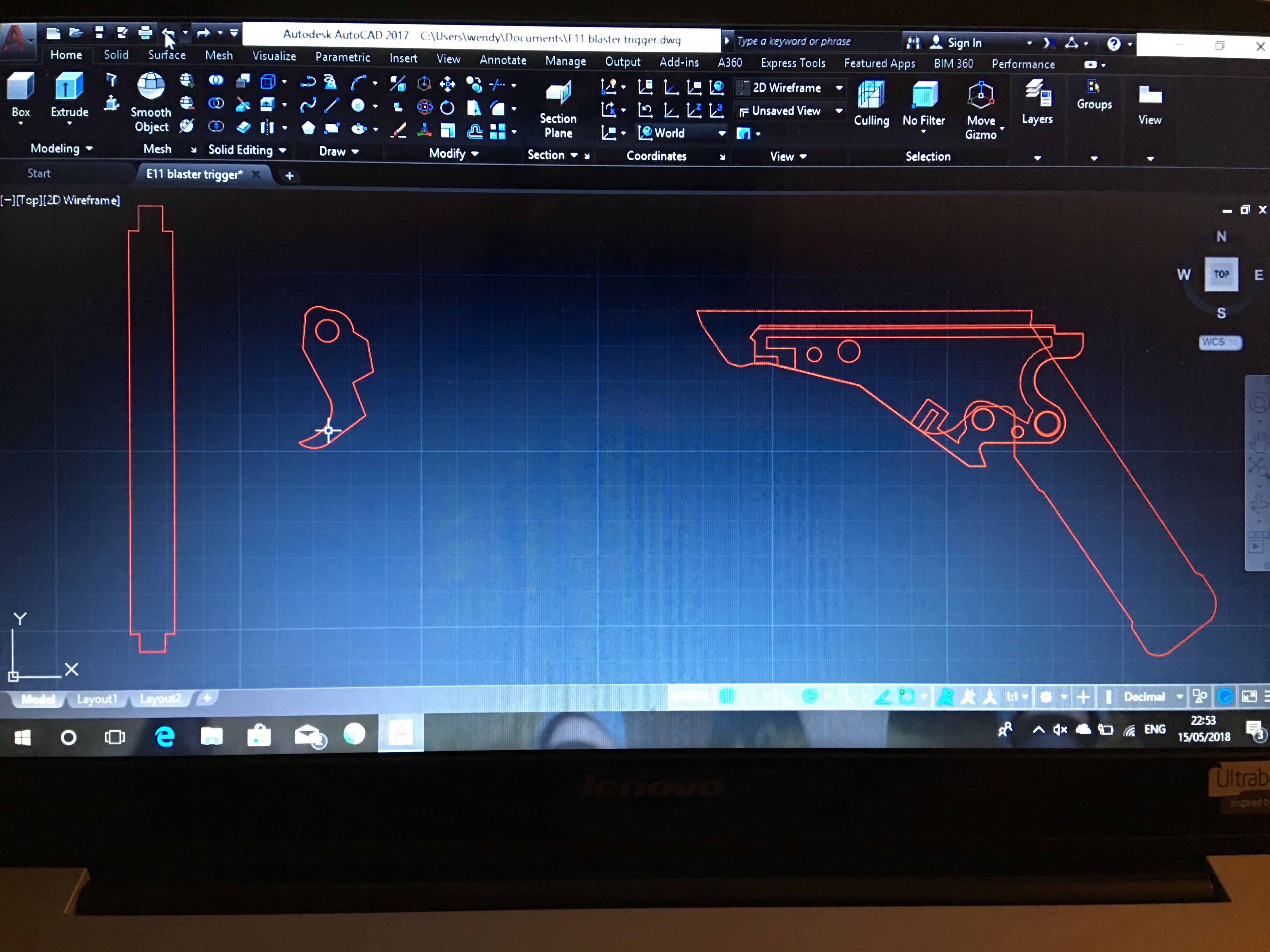Open the 2D Wireframe visual style dropdown
The image size is (1270, 952).
click(790, 88)
